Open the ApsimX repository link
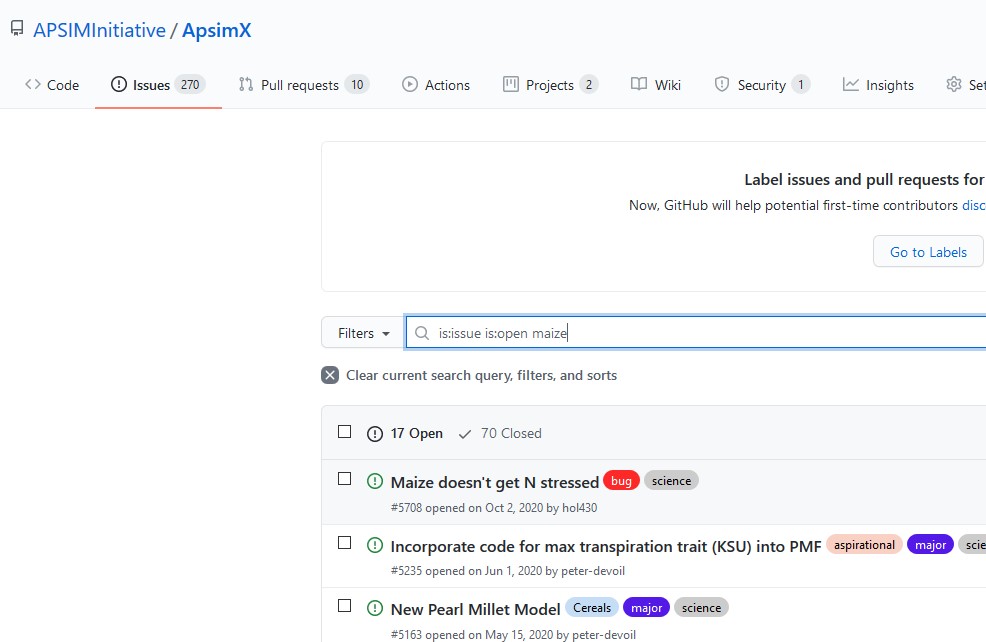 tap(217, 30)
